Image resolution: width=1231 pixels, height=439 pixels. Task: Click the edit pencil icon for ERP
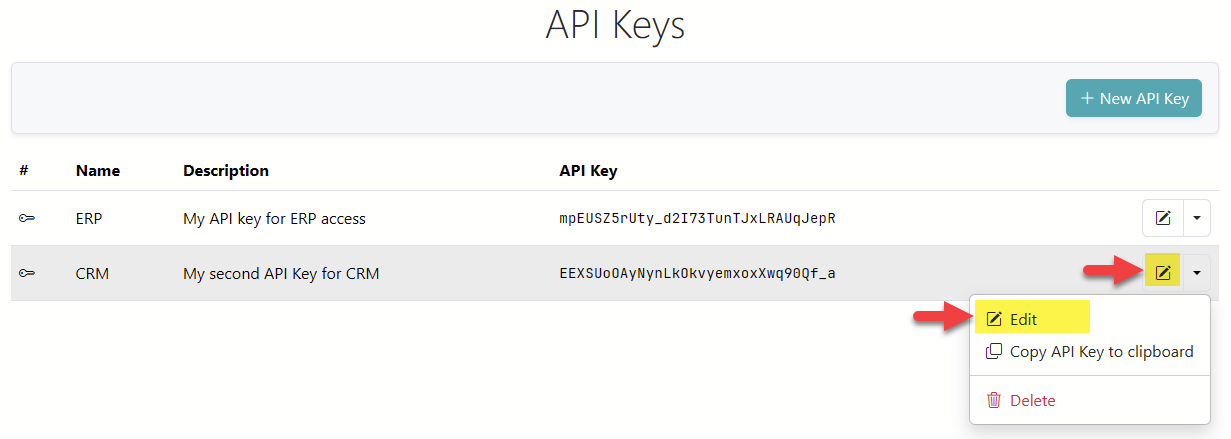(x=1163, y=218)
